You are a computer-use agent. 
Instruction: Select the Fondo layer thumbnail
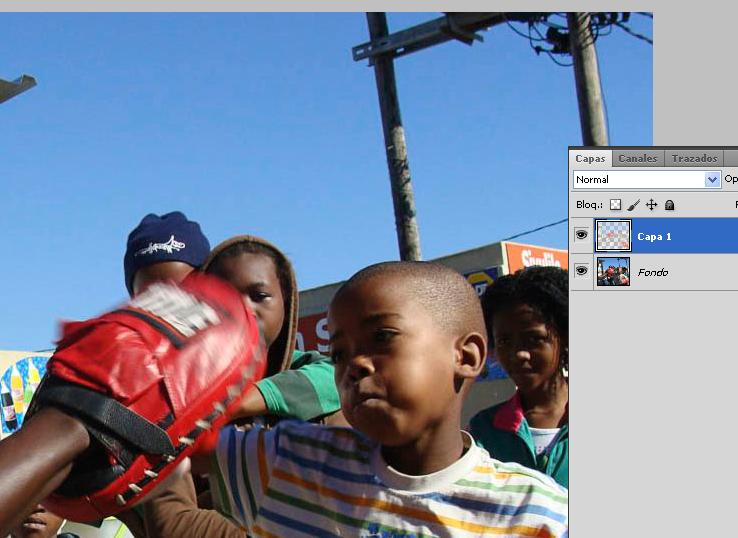pyautogui.click(x=613, y=271)
